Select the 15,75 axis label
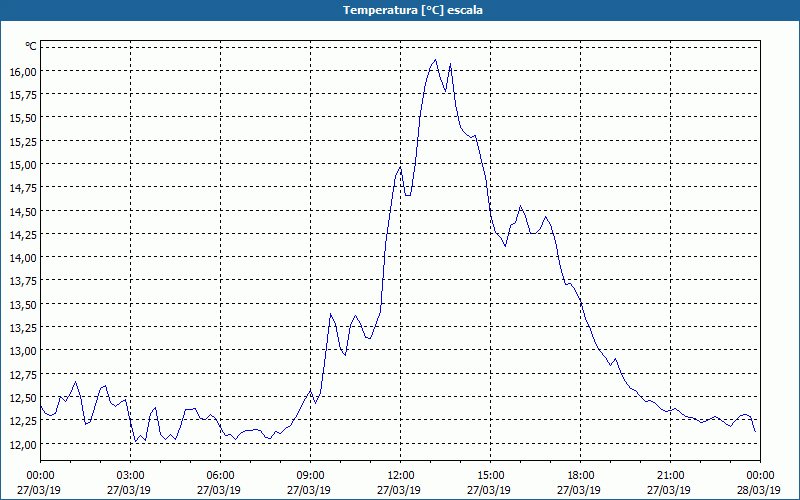The width and height of the screenshot is (800, 500). [23, 94]
